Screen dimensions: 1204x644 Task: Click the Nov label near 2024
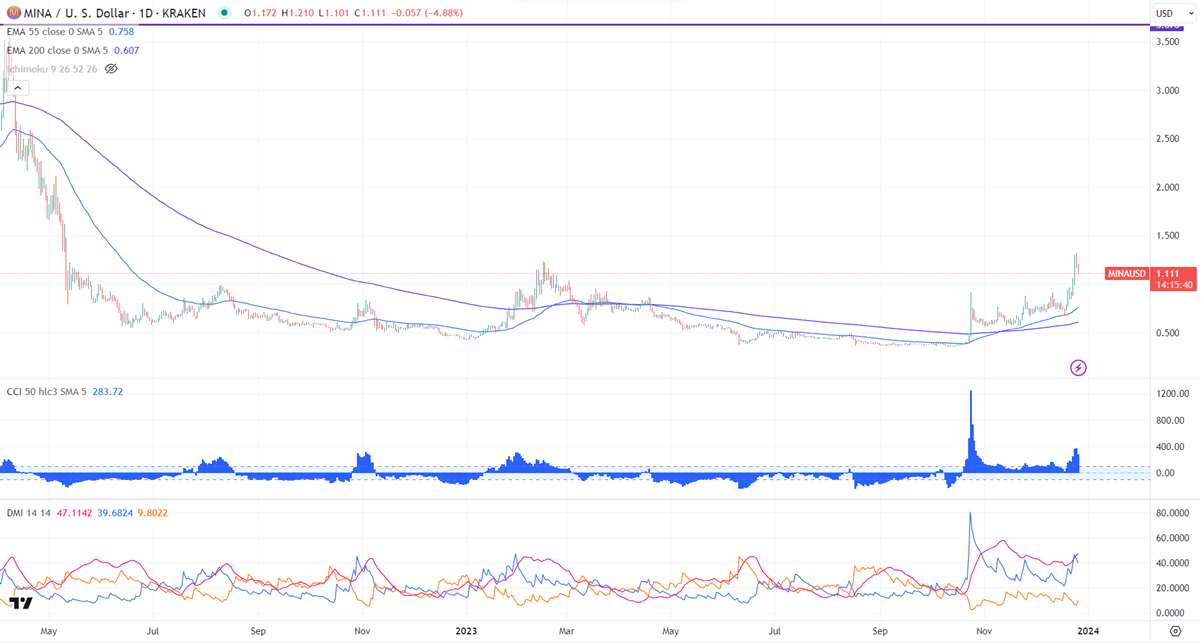985,631
